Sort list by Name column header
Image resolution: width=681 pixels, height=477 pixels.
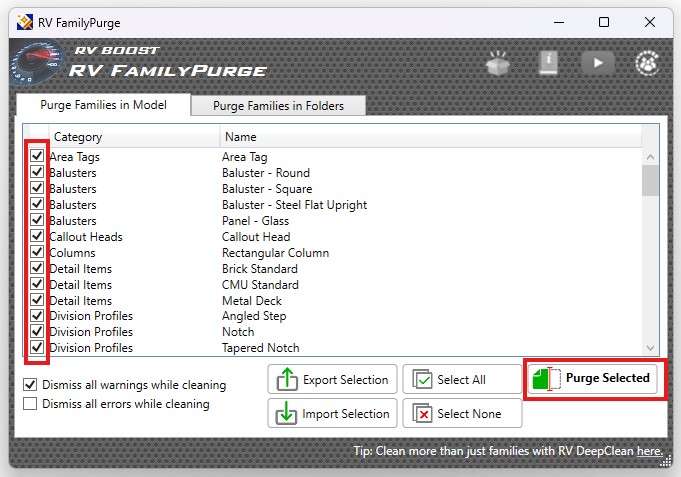click(430, 137)
